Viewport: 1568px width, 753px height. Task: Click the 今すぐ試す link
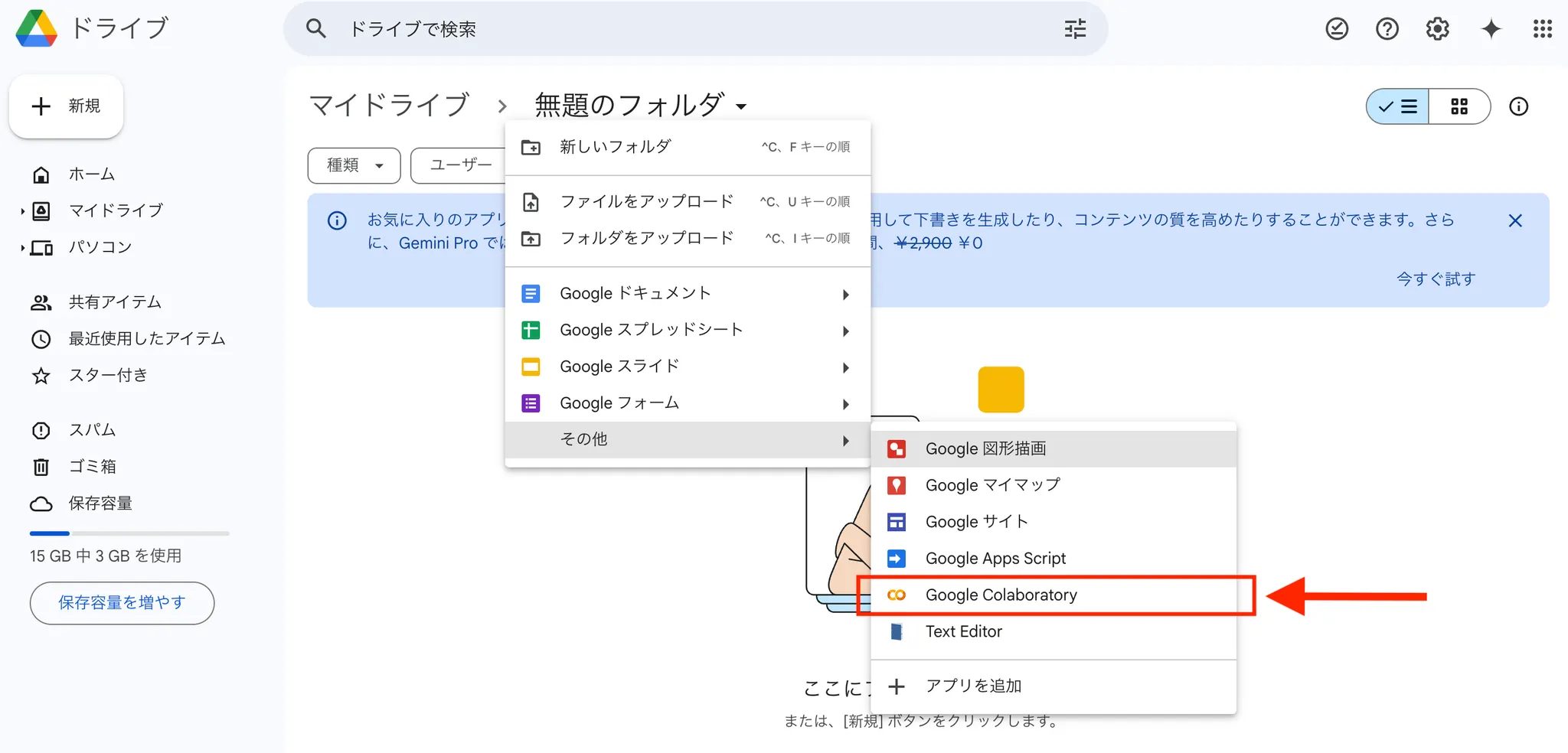point(1436,279)
